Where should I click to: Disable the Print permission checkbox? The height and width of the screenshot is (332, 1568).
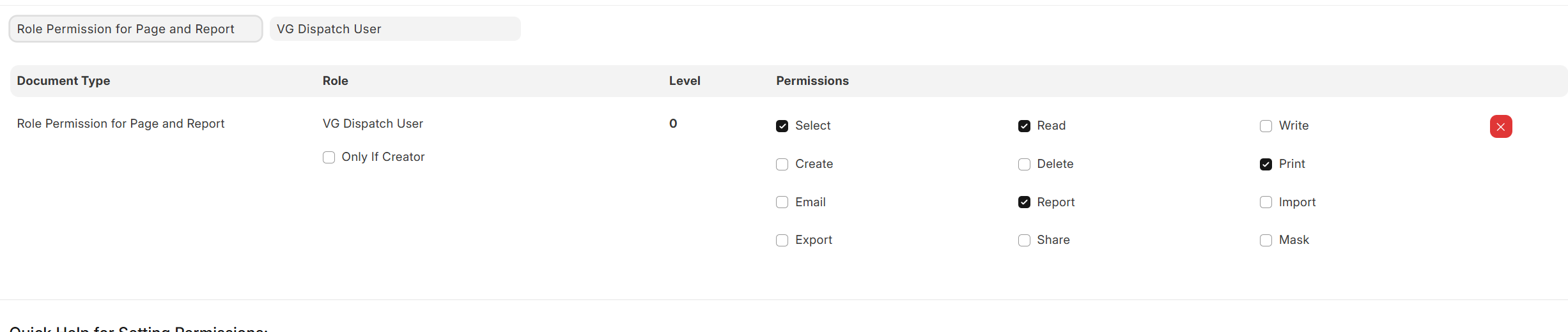coord(1266,164)
